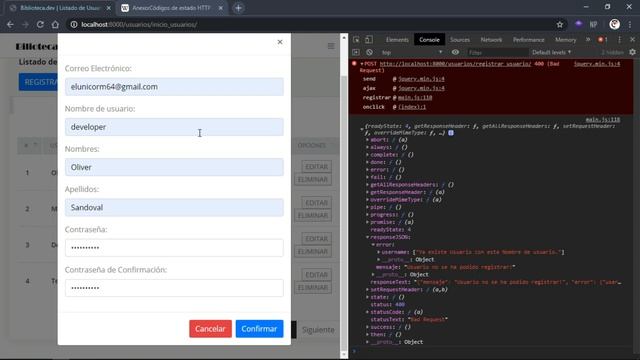Select the Console tab

[429, 40]
